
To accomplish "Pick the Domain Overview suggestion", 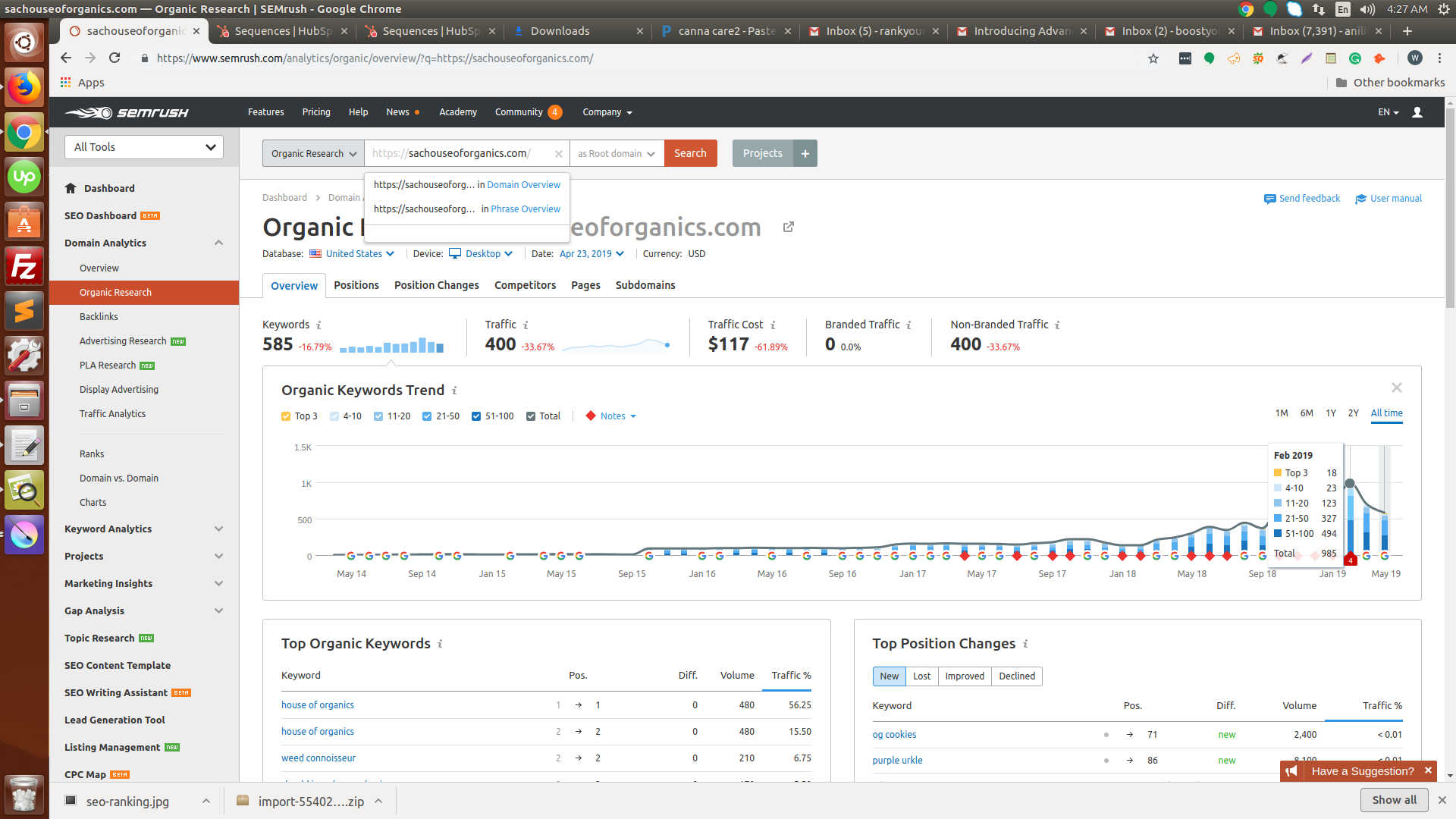I will click(x=467, y=185).
